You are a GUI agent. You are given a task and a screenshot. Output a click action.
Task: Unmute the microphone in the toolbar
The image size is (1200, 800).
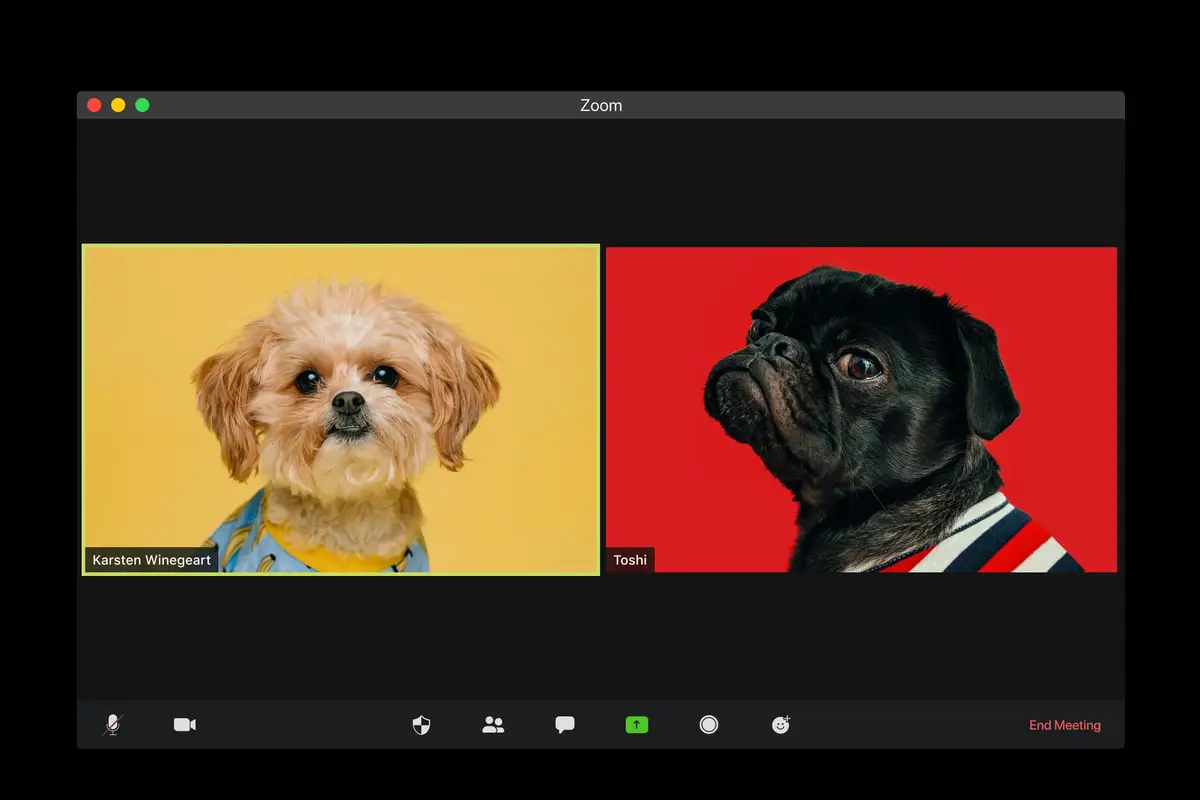[x=113, y=725]
